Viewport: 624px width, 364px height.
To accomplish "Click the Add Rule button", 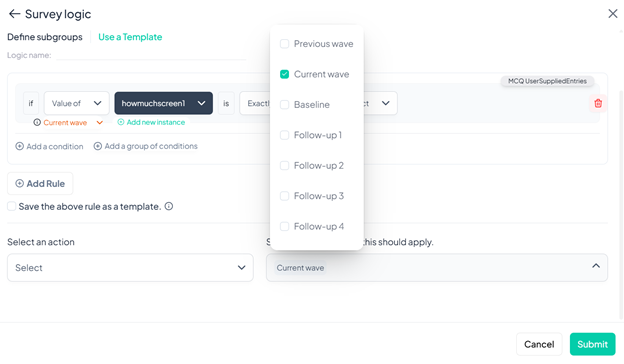I will coord(40,183).
